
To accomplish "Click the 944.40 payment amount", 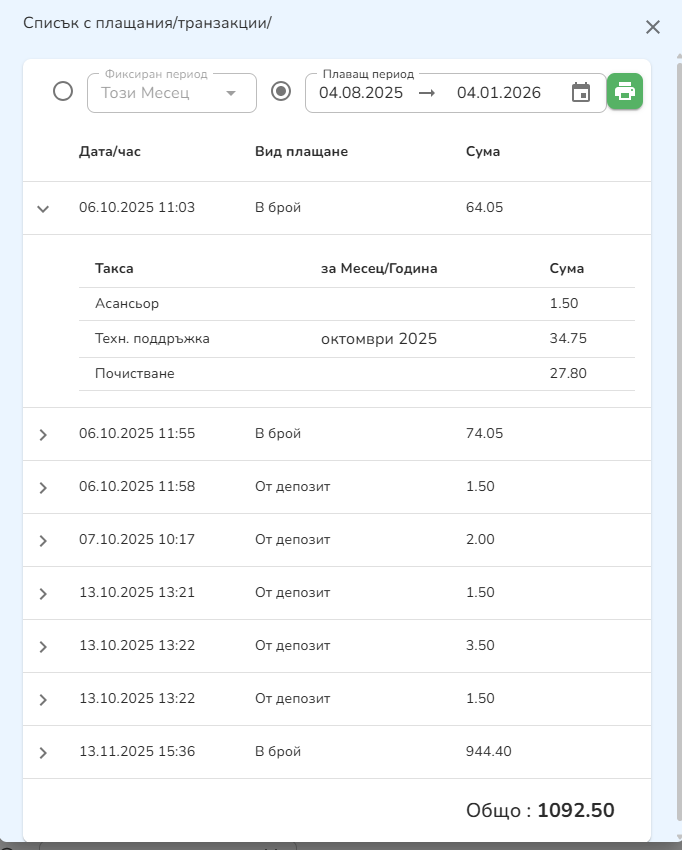I will coord(489,752).
